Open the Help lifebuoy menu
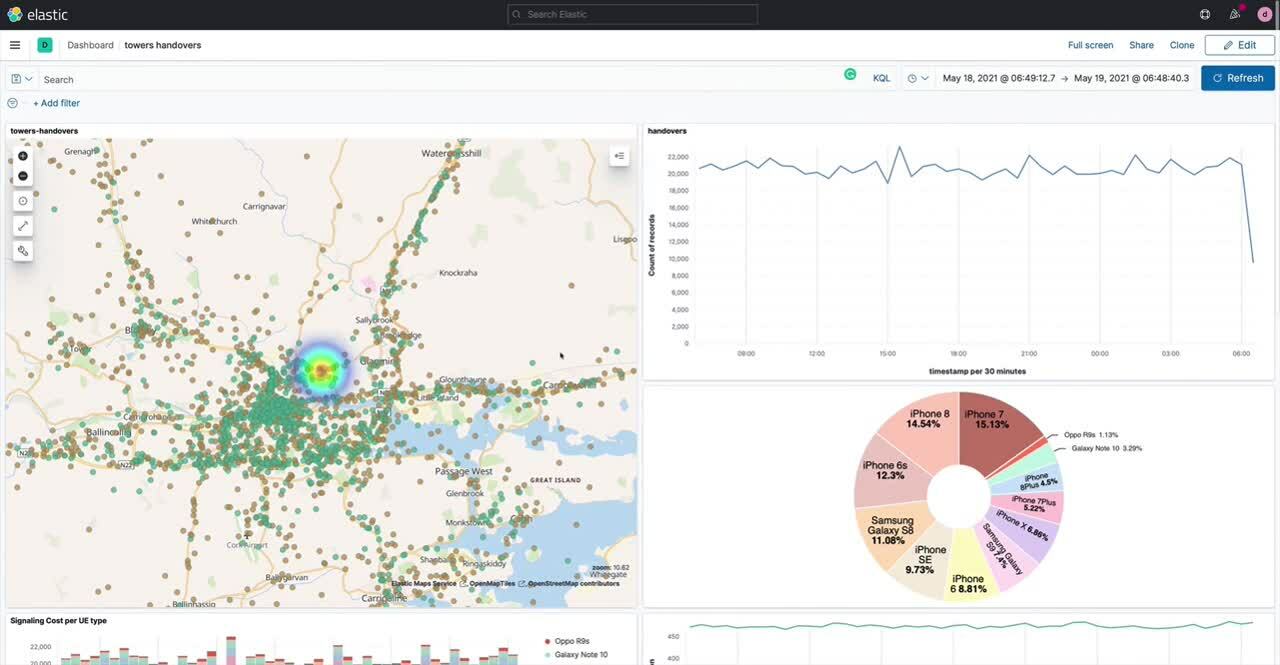Screen dimensions: 1280x665 1205,14
